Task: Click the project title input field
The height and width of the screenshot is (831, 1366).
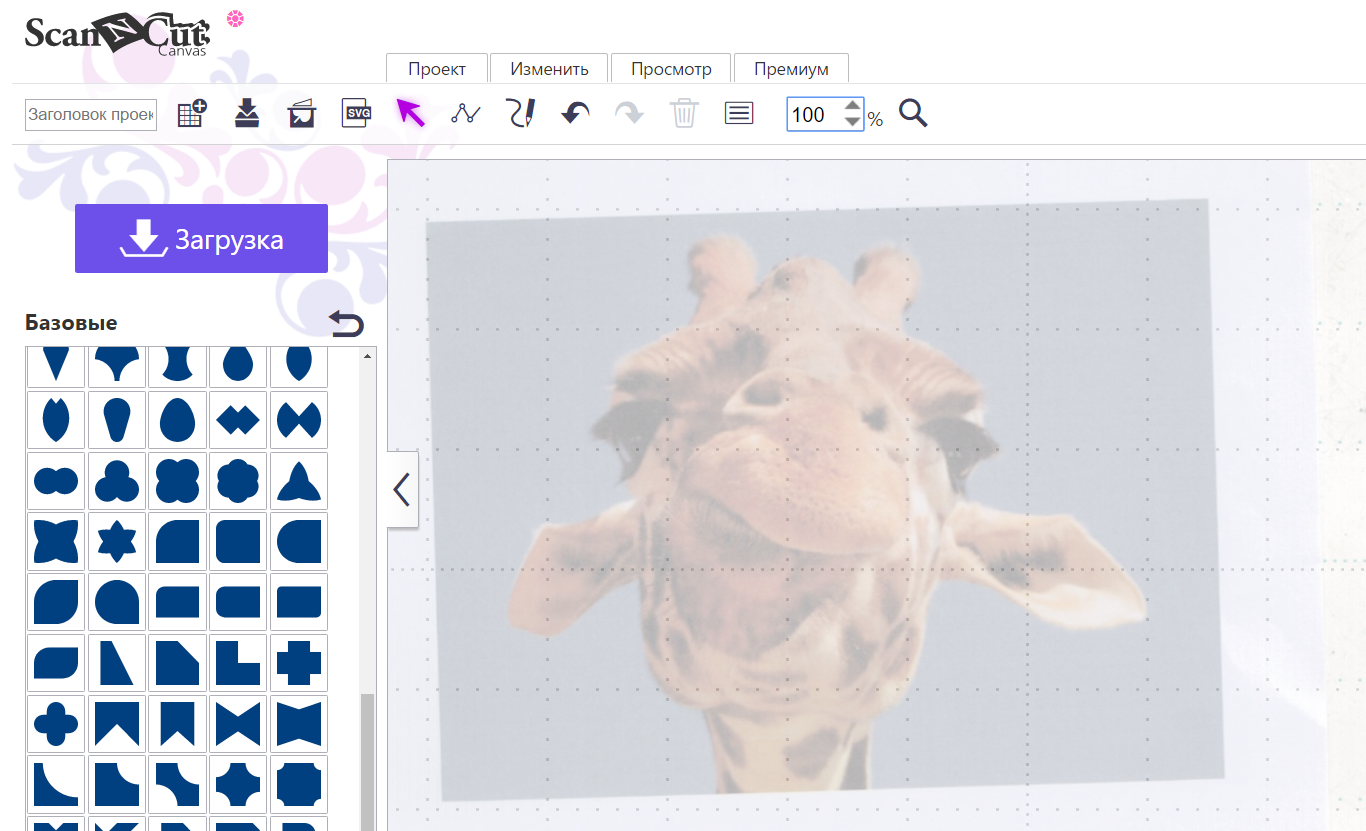Action: (91, 115)
